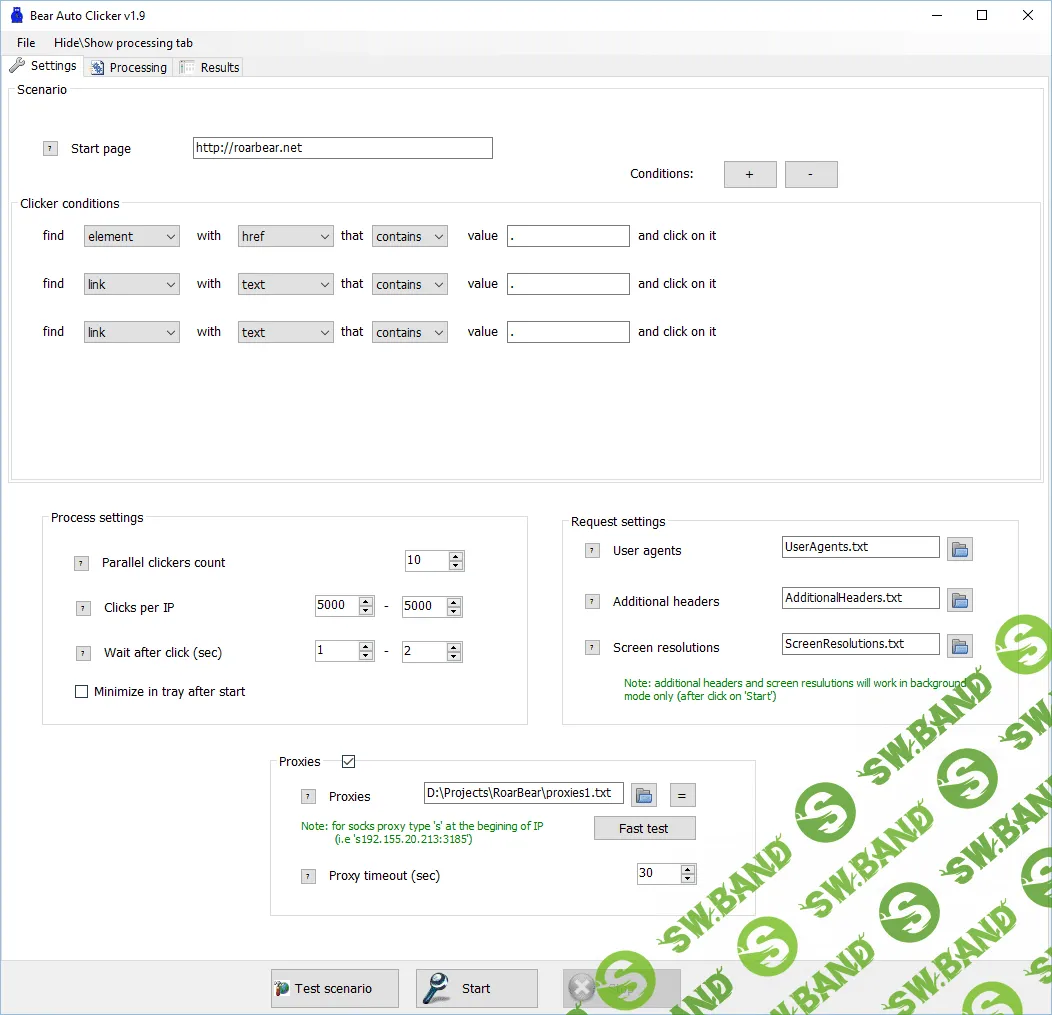Click the help icon next to Parallel clickers count

point(81,563)
